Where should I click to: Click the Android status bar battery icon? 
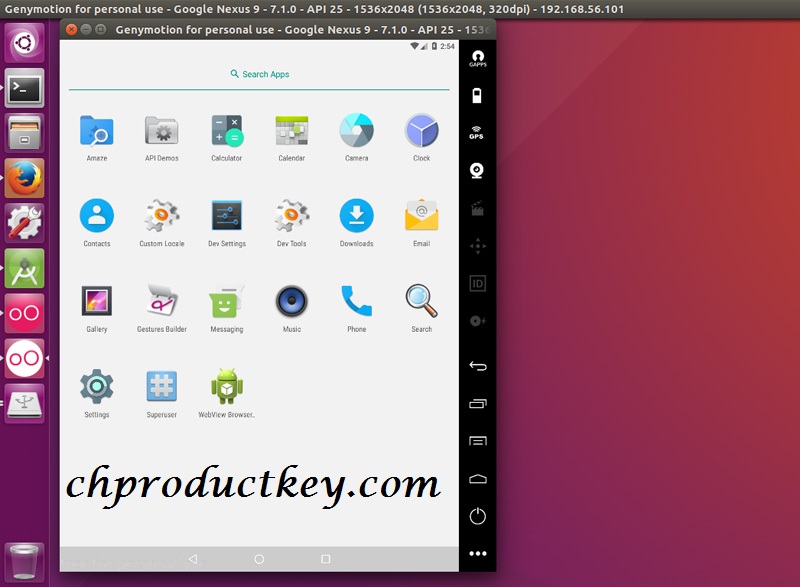(434, 46)
